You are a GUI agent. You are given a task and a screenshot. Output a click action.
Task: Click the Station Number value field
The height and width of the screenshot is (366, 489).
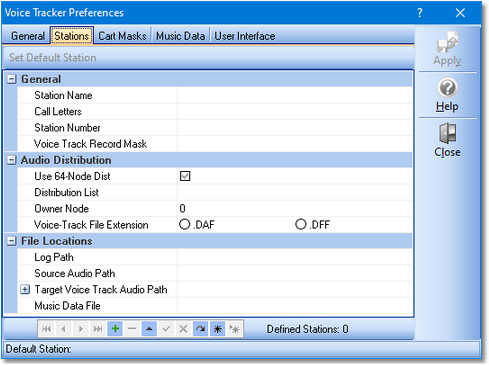[x=295, y=128]
